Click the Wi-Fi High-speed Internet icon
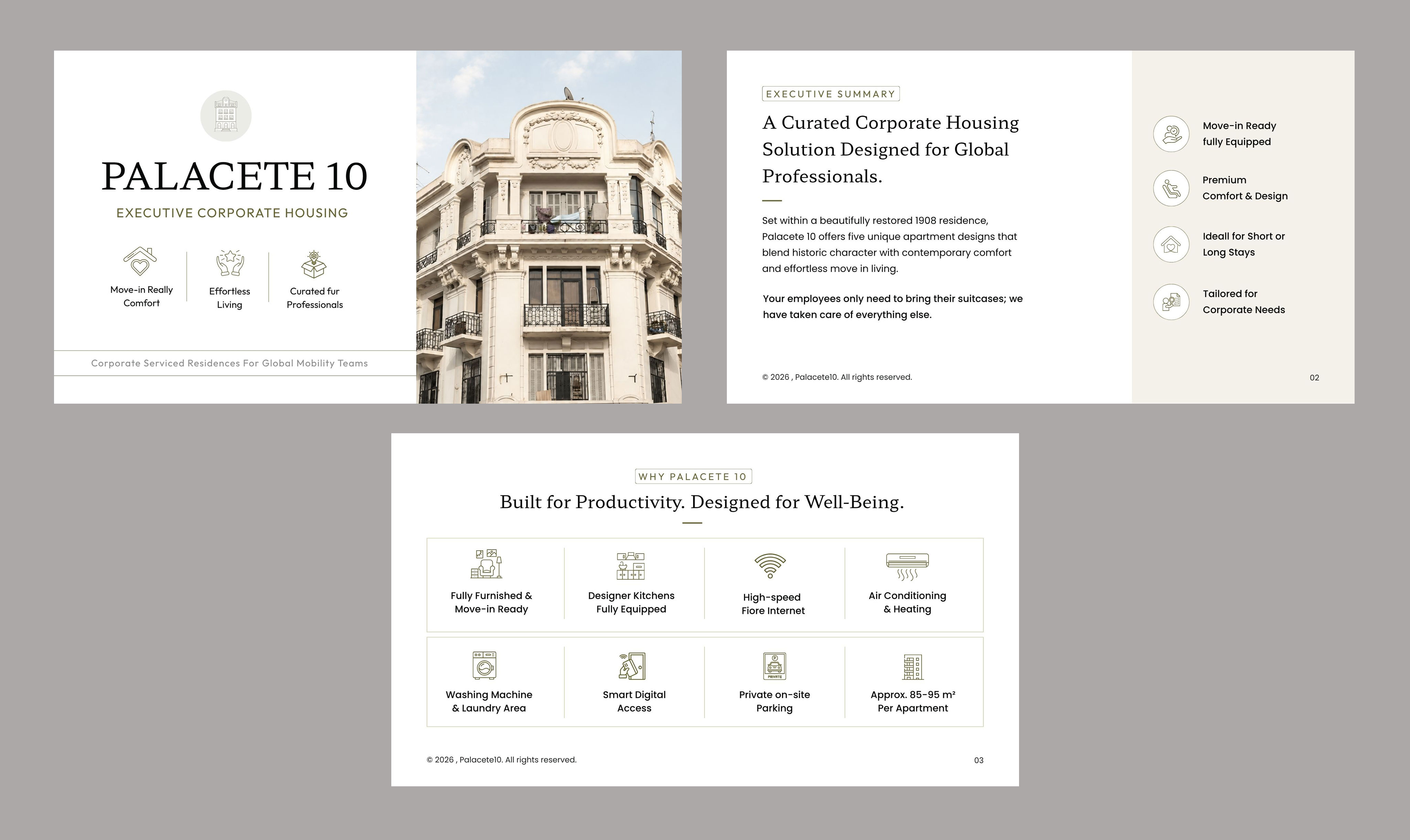This screenshot has height=840, width=1410. 770,565
